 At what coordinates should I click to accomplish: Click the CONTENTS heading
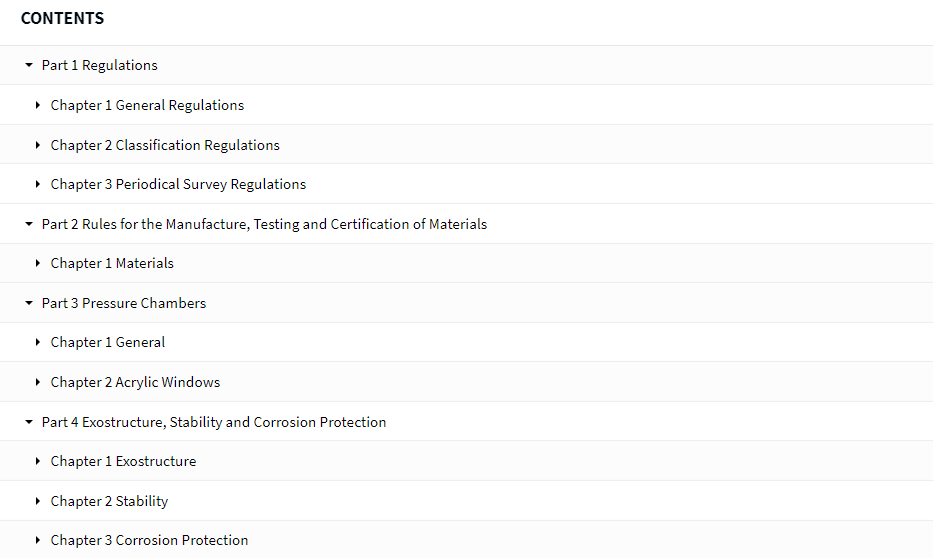tap(62, 18)
